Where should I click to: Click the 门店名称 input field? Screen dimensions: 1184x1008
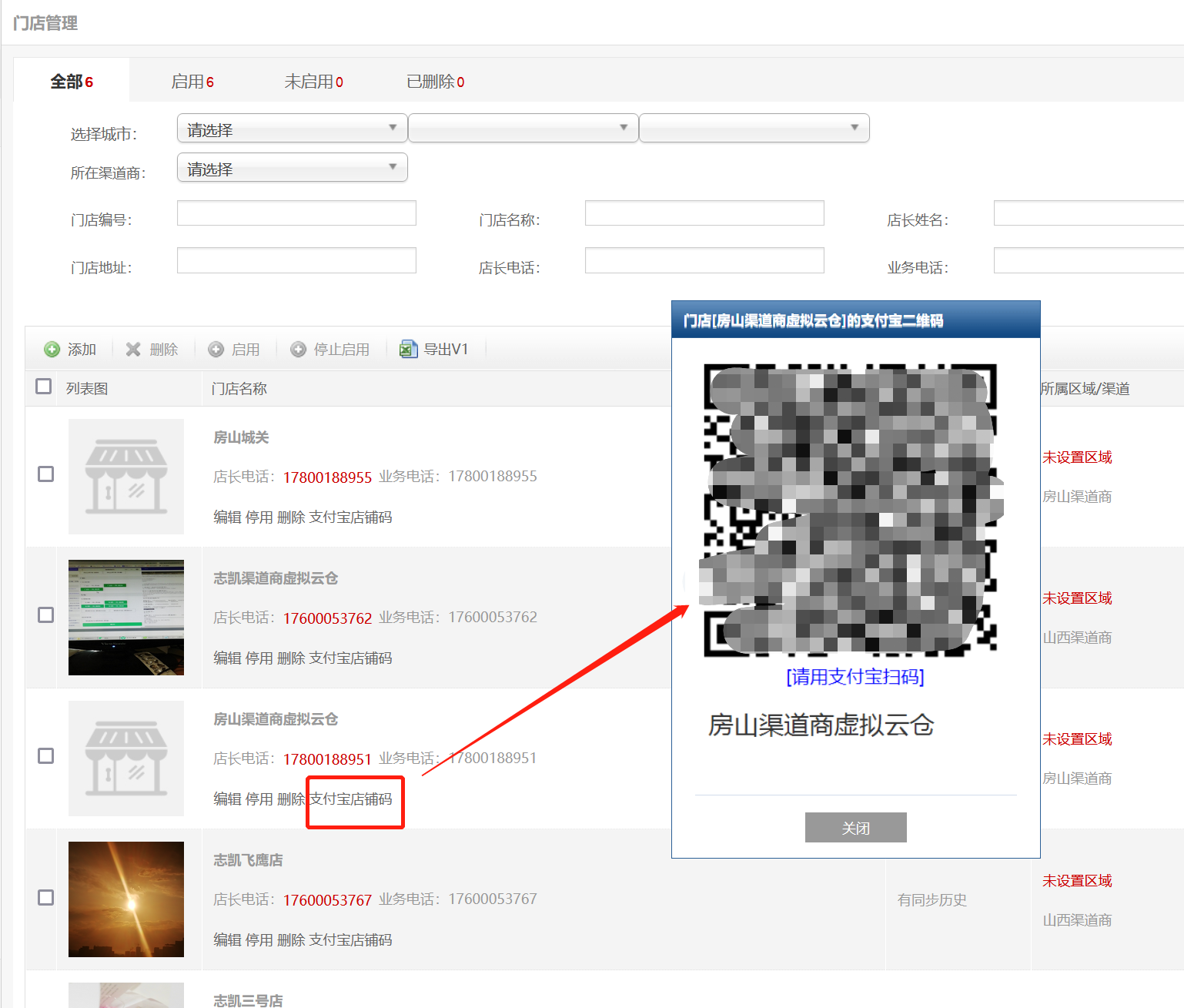(704, 213)
